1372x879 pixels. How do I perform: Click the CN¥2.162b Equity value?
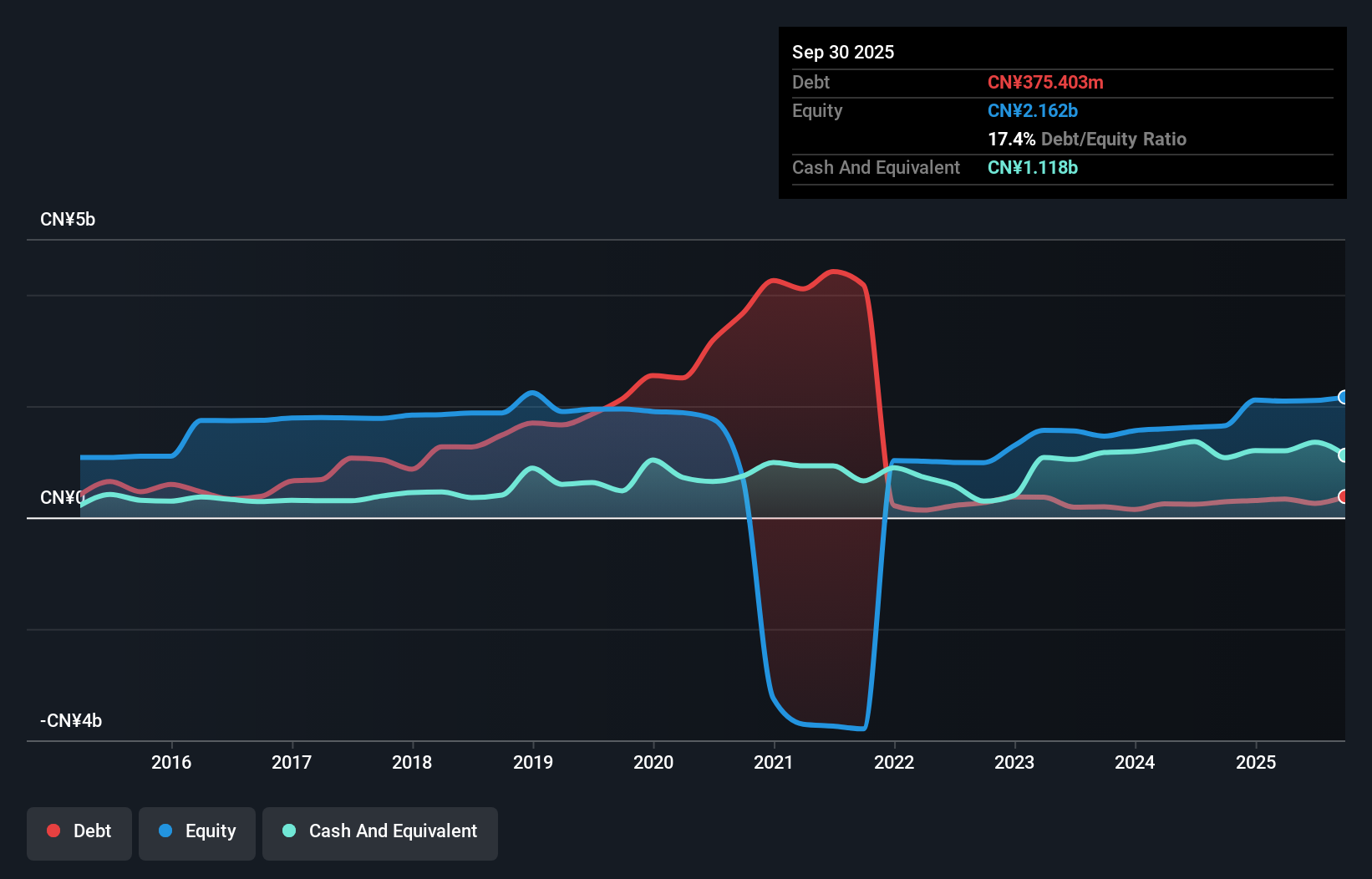pos(1033,110)
